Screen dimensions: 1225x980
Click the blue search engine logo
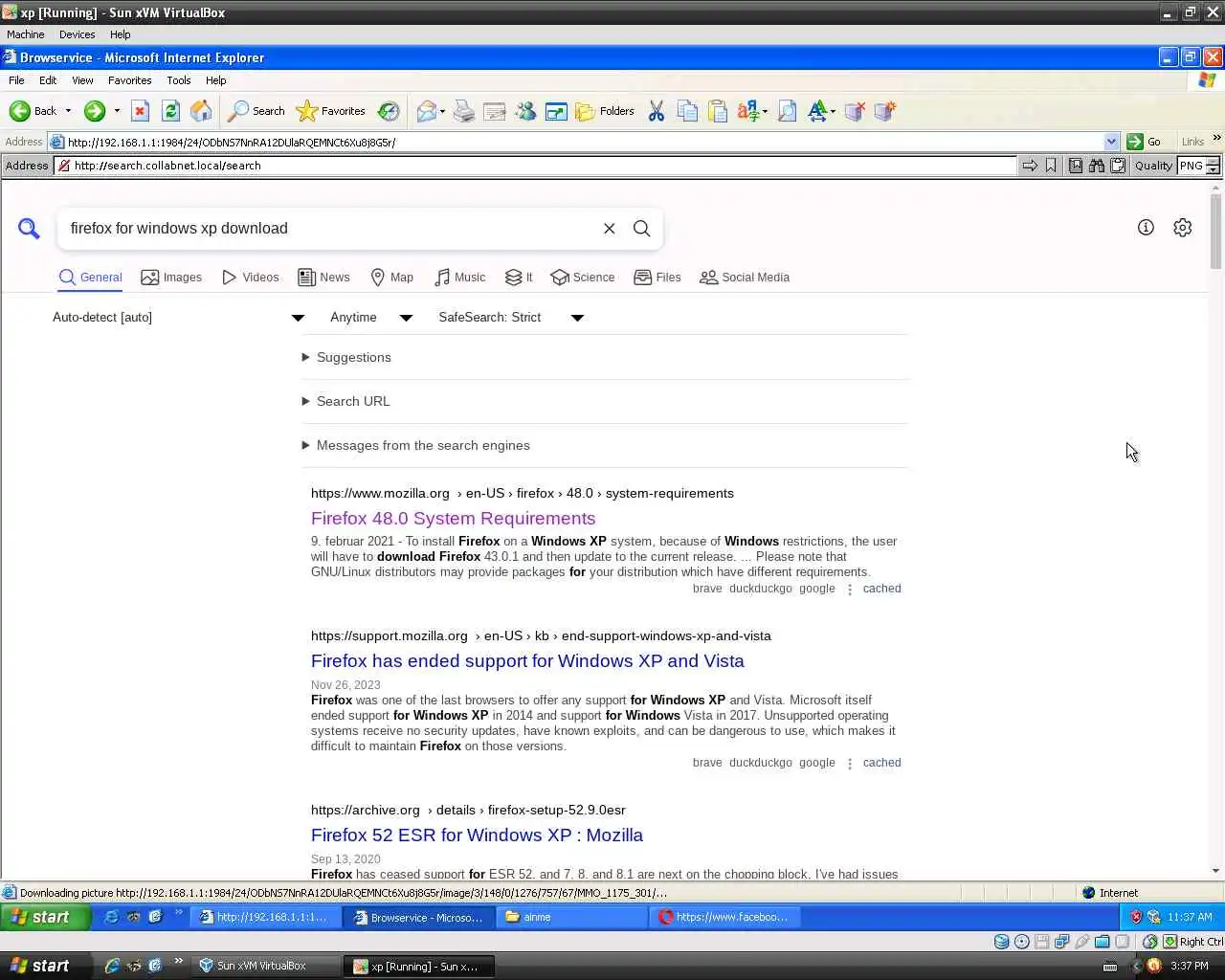coord(29,228)
